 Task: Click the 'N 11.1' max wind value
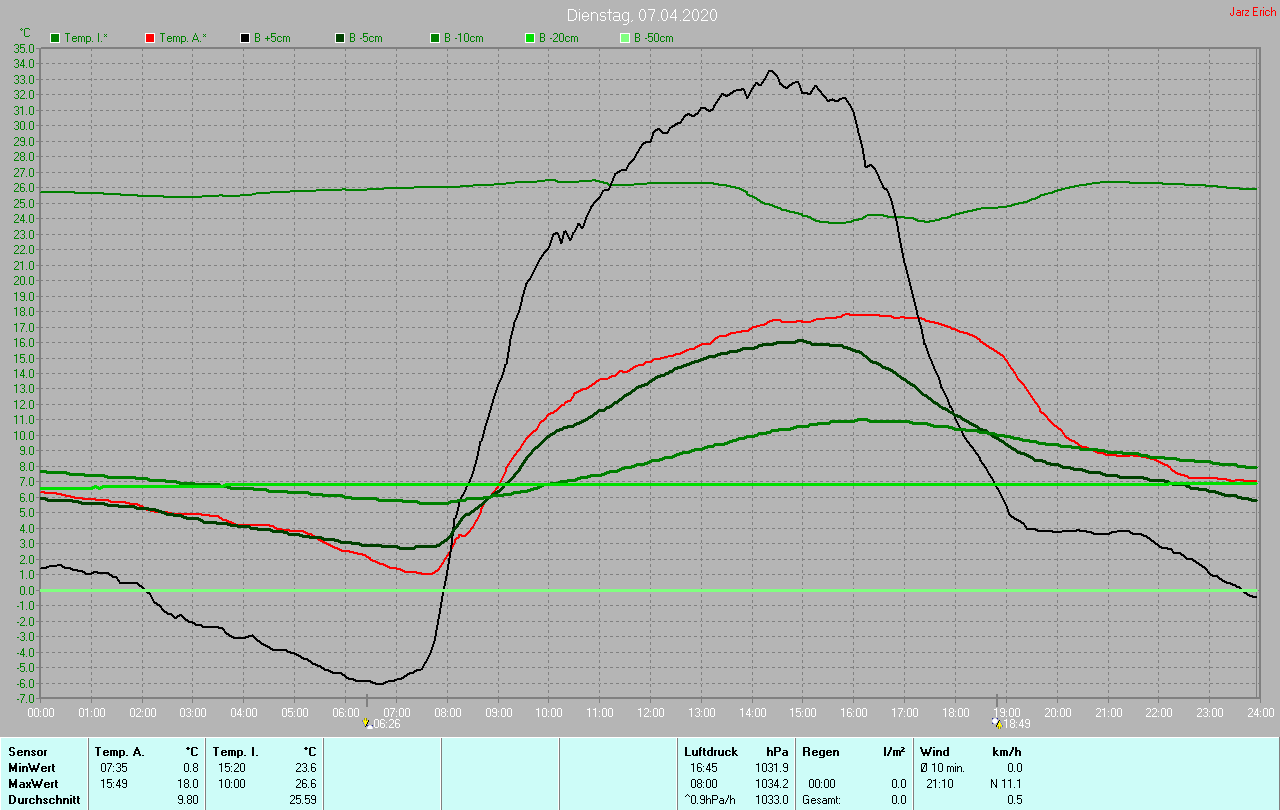click(1005, 783)
